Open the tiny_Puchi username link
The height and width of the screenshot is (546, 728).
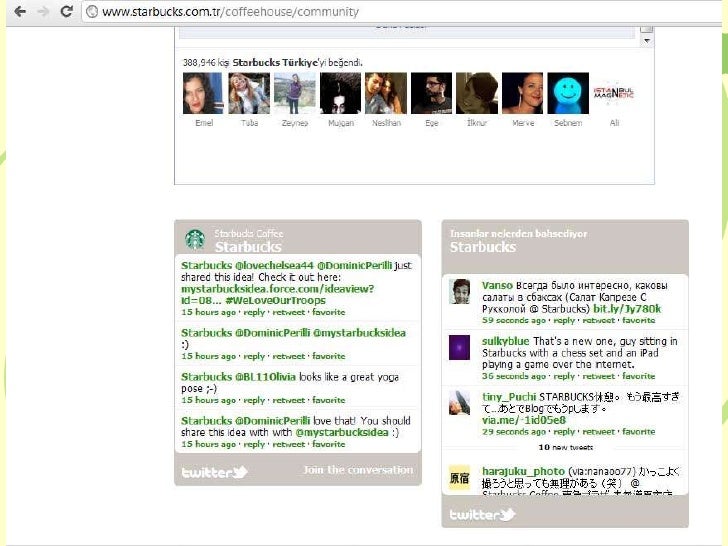(x=509, y=396)
